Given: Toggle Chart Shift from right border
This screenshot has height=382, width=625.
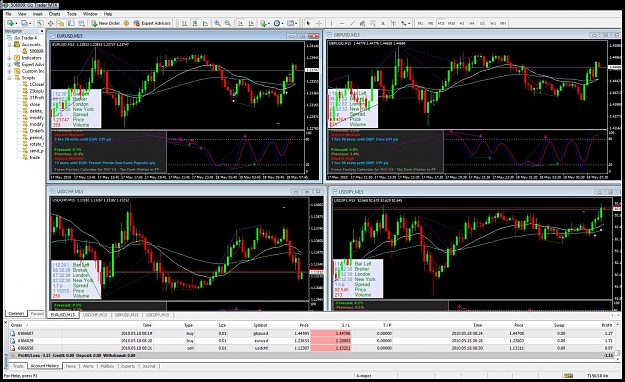Looking at the screenshot, I should click(x=251, y=24).
